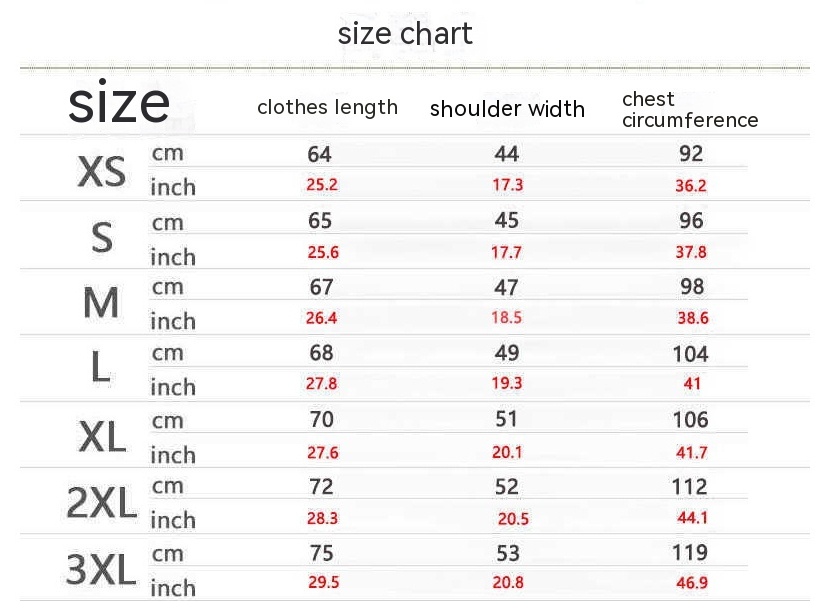
Task: Select the S size label
Action: pyautogui.click(x=102, y=238)
